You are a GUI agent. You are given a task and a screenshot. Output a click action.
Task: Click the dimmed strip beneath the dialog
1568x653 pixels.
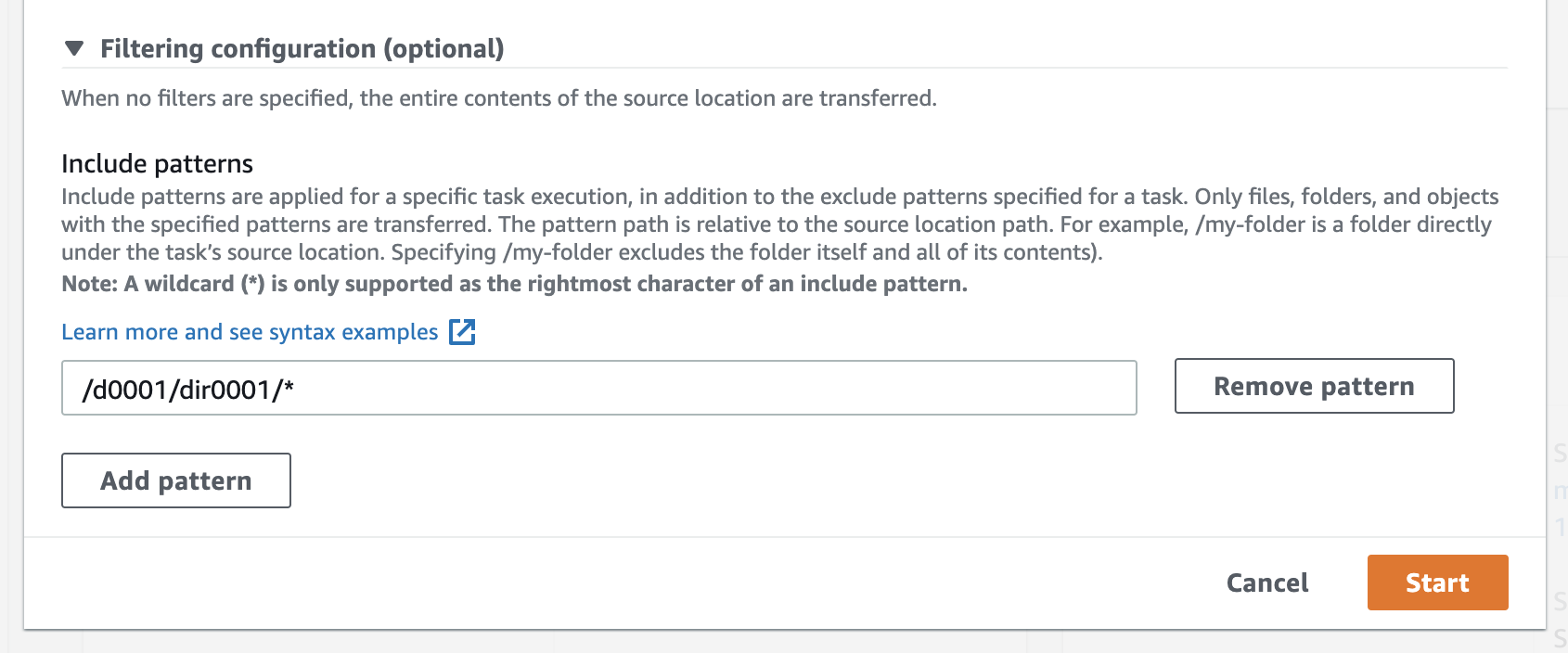coord(784,642)
